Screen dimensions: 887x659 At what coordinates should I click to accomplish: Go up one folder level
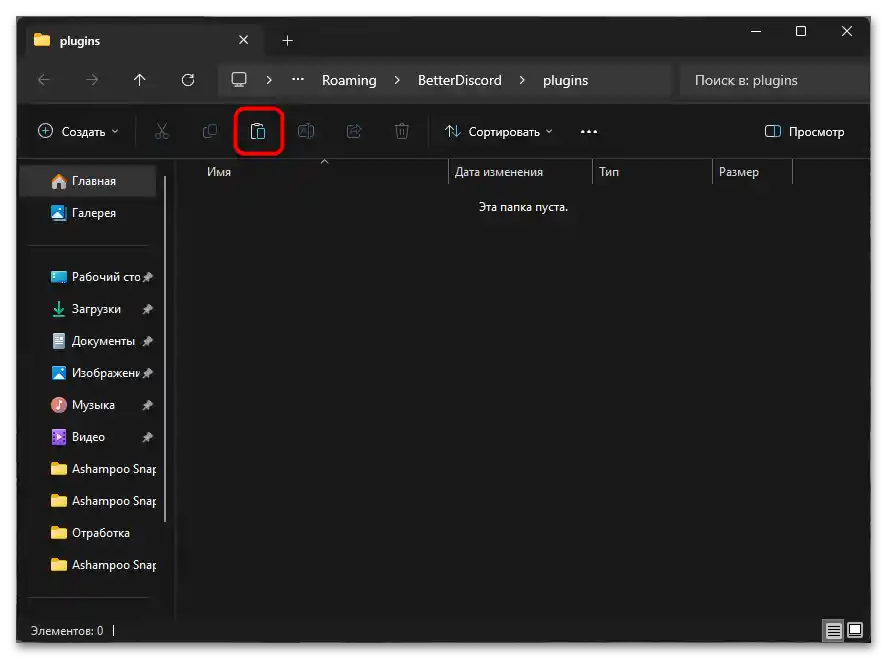click(140, 80)
